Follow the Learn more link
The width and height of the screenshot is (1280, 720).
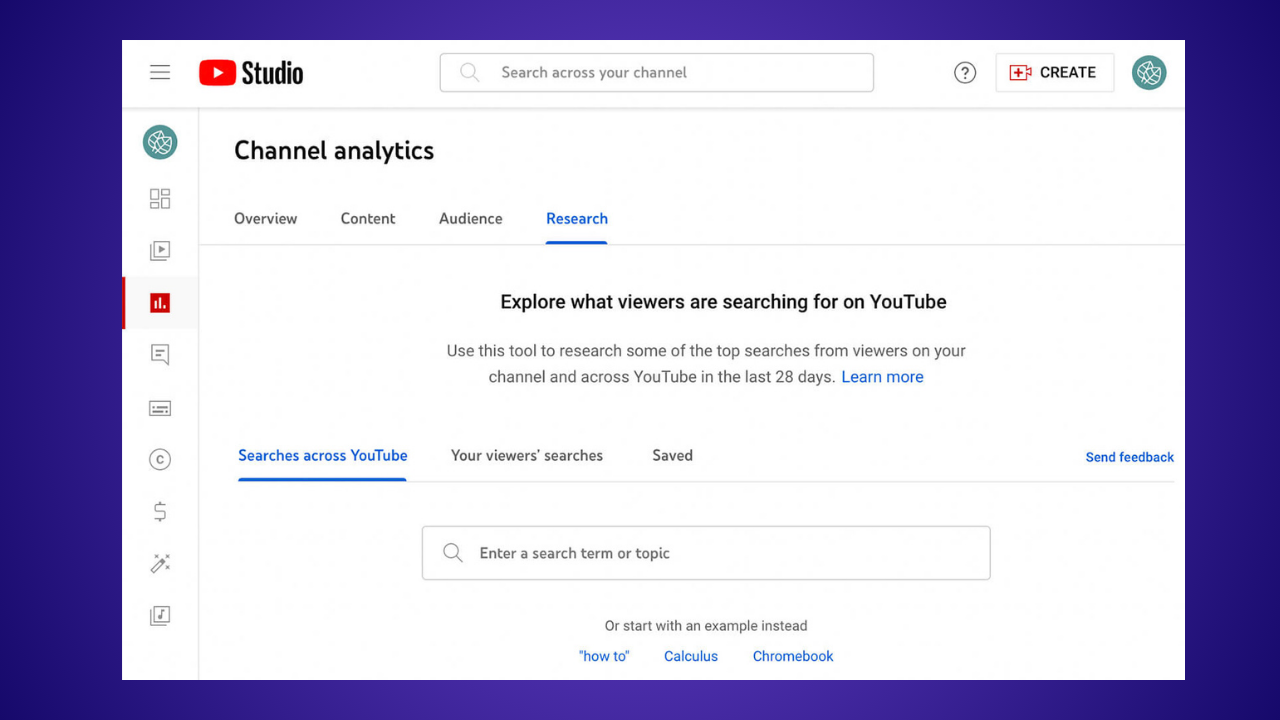883,377
